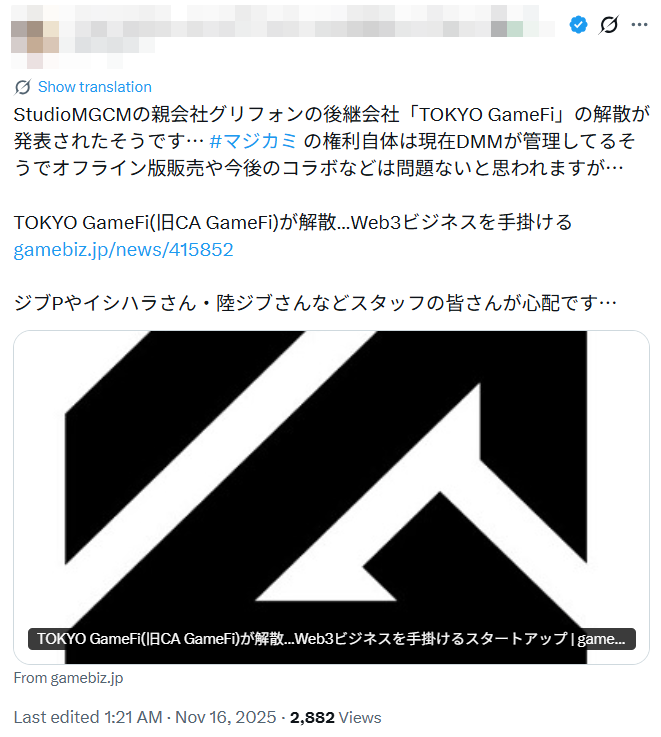Open the black-and-white logo card image
The width and height of the screenshot is (661, 737).
(331, 497)
